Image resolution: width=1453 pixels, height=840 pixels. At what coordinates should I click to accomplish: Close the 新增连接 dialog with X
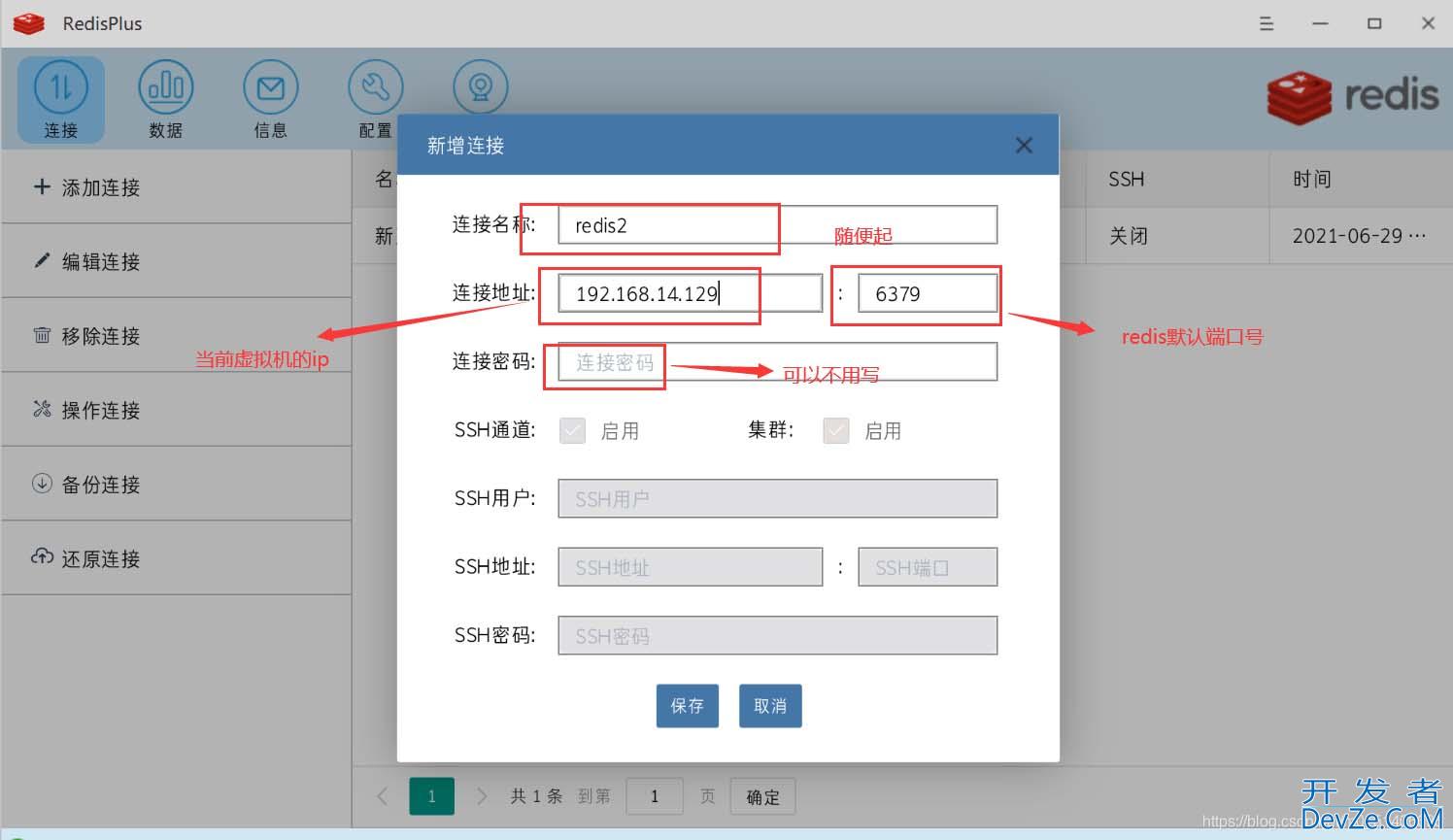tap(1024, 146)
